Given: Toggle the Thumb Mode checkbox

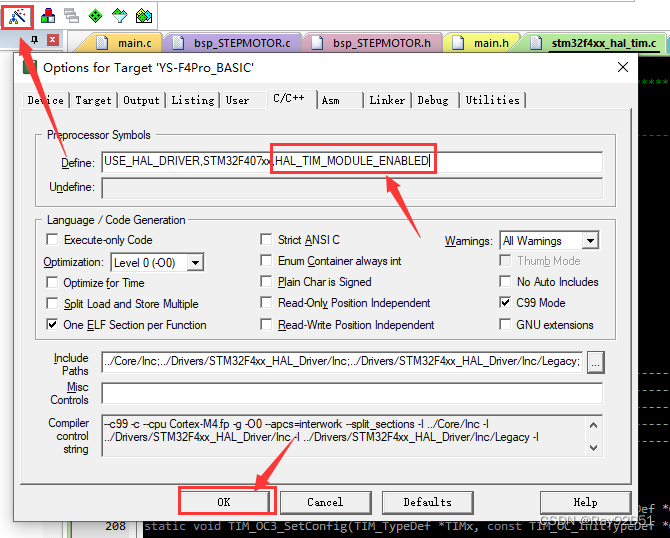Looking at the screenshot, I should (x=505, y=260).
